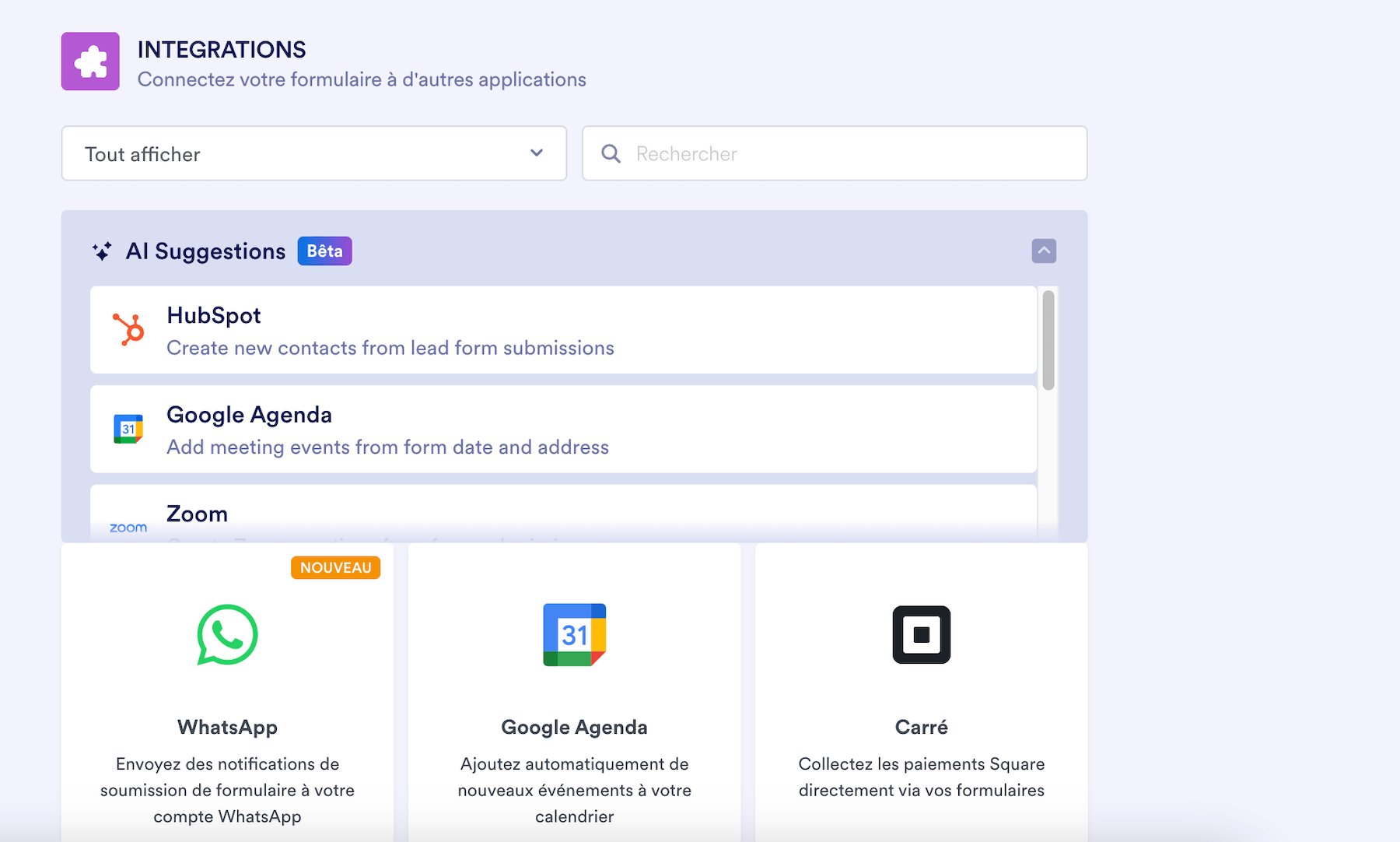Open the WhatsApp integration card title
1400x842 pixels.
coord(227,727)
